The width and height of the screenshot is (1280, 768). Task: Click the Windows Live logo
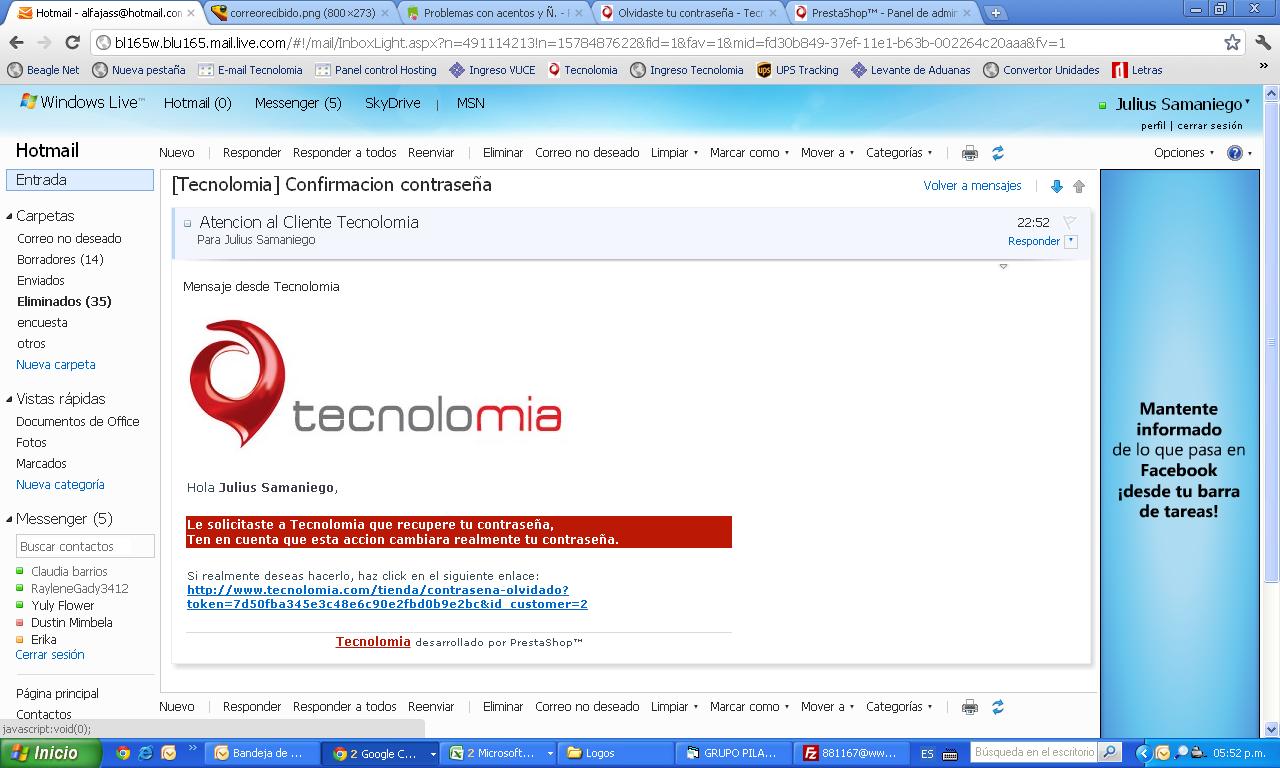click(82, 102)
